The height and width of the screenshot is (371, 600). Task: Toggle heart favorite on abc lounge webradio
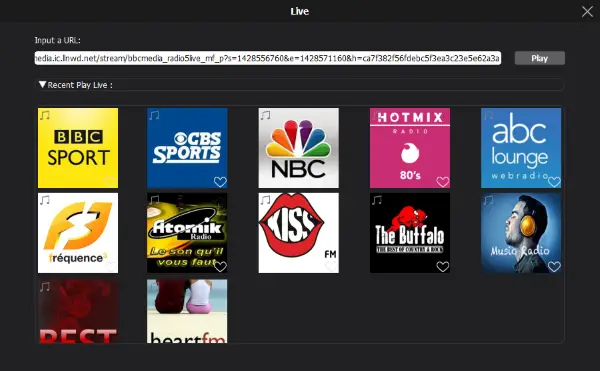554,182
